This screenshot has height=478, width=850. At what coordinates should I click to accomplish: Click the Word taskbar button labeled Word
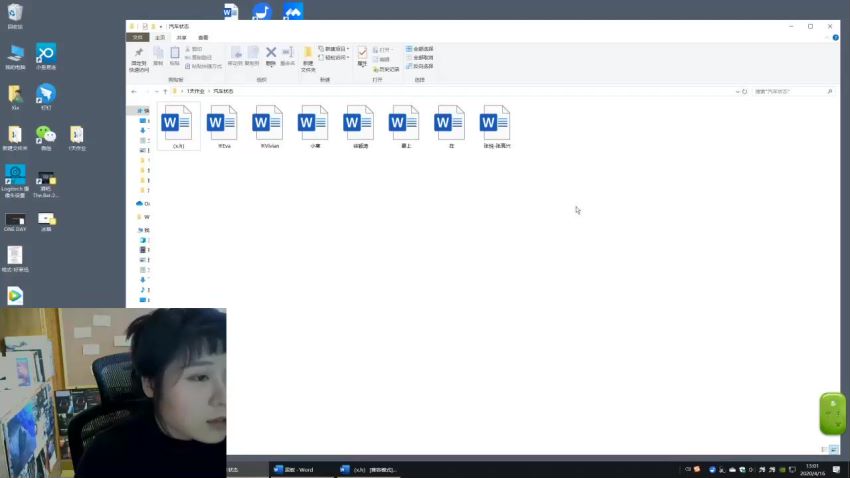[301, 470]
